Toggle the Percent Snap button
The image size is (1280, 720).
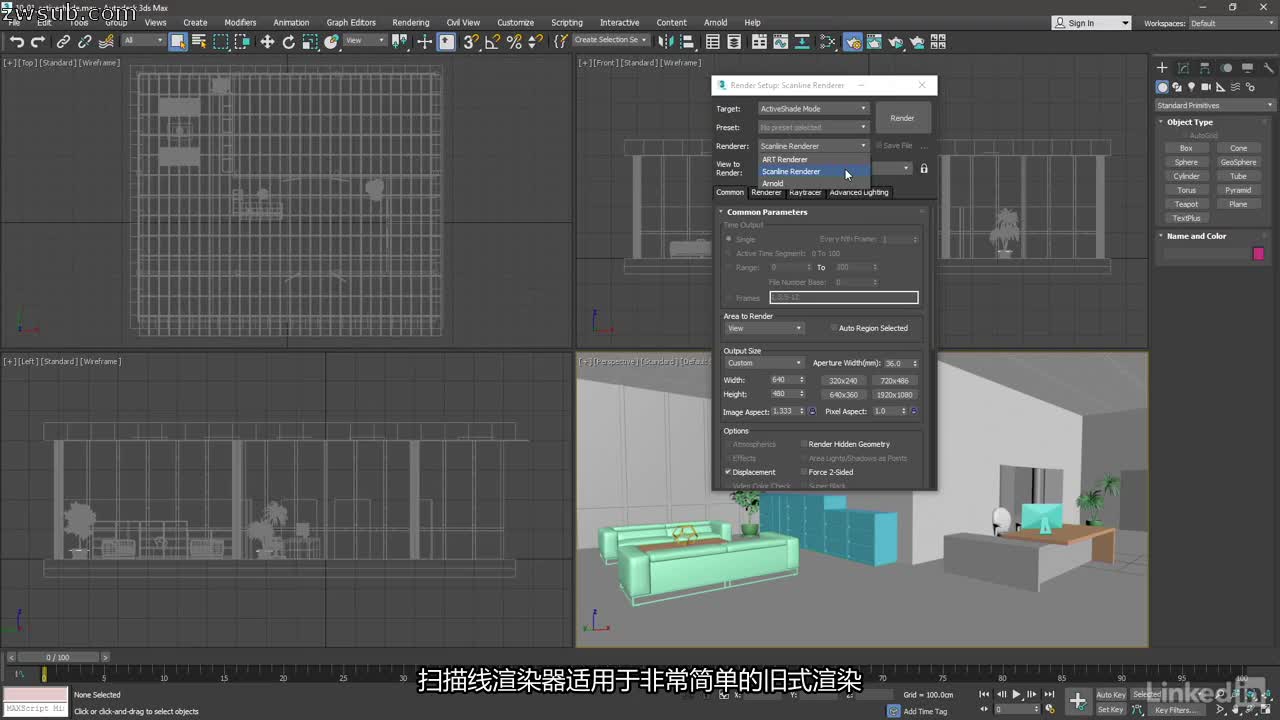point(515,42)
